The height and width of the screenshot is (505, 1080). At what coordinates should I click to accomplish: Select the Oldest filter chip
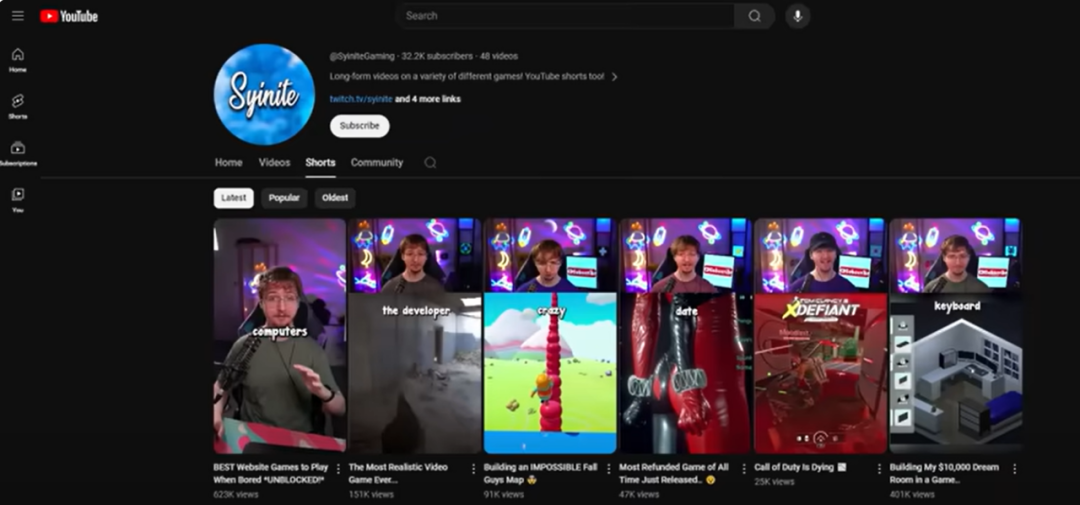click(335, 198)
